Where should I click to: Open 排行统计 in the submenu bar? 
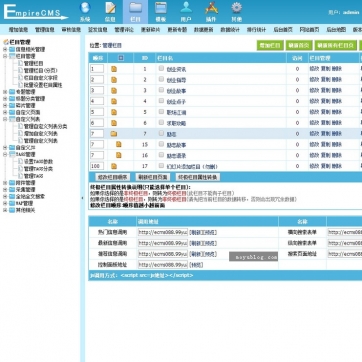point(256,30)
